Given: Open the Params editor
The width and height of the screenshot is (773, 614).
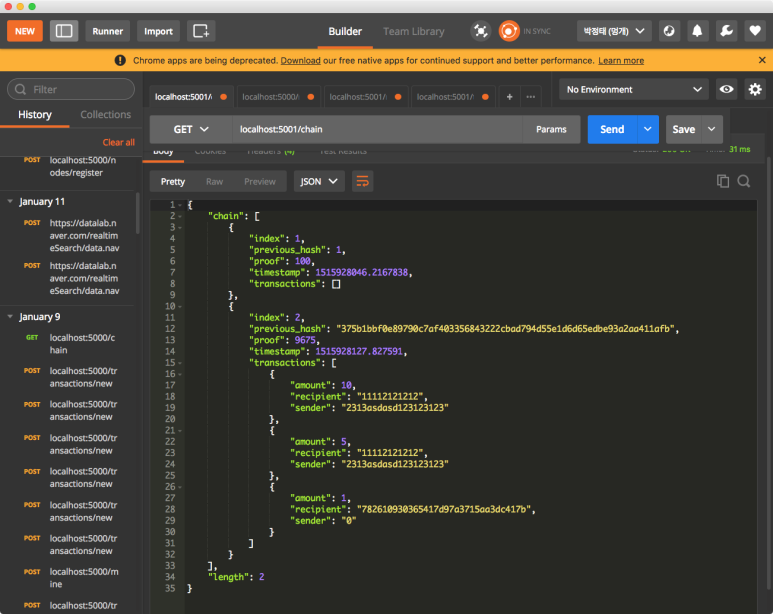Looking at the screenshot, I should click(551, 129).
